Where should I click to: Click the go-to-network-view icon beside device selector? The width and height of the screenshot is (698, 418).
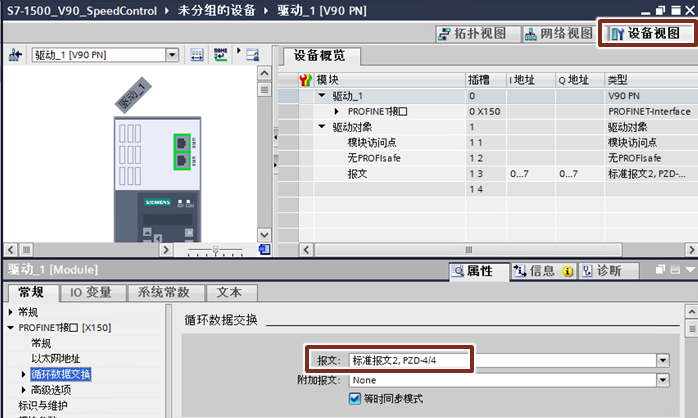15,55
